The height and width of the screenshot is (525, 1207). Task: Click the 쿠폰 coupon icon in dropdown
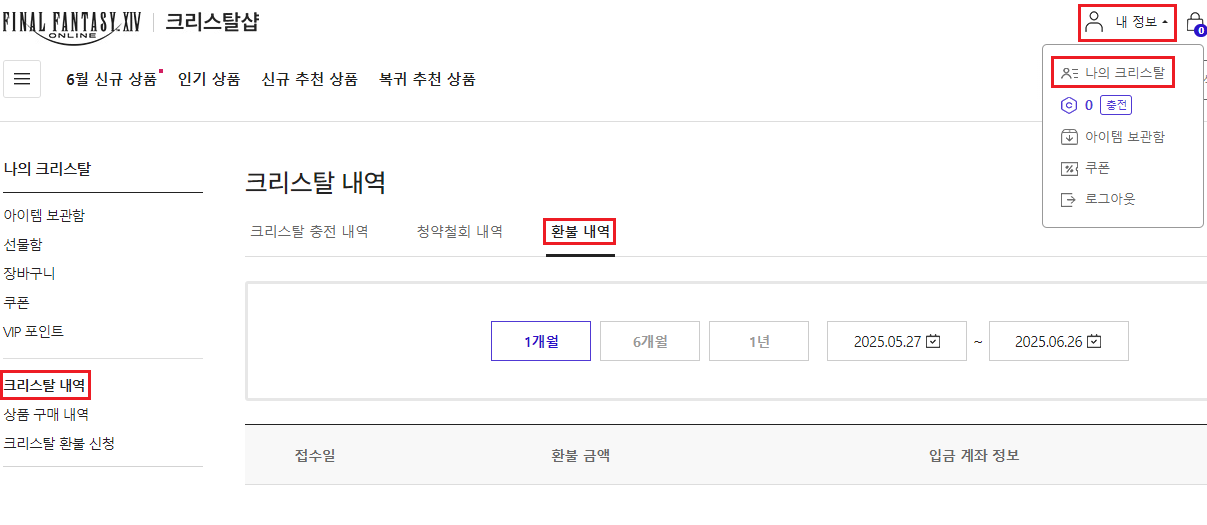(1068, 169)
